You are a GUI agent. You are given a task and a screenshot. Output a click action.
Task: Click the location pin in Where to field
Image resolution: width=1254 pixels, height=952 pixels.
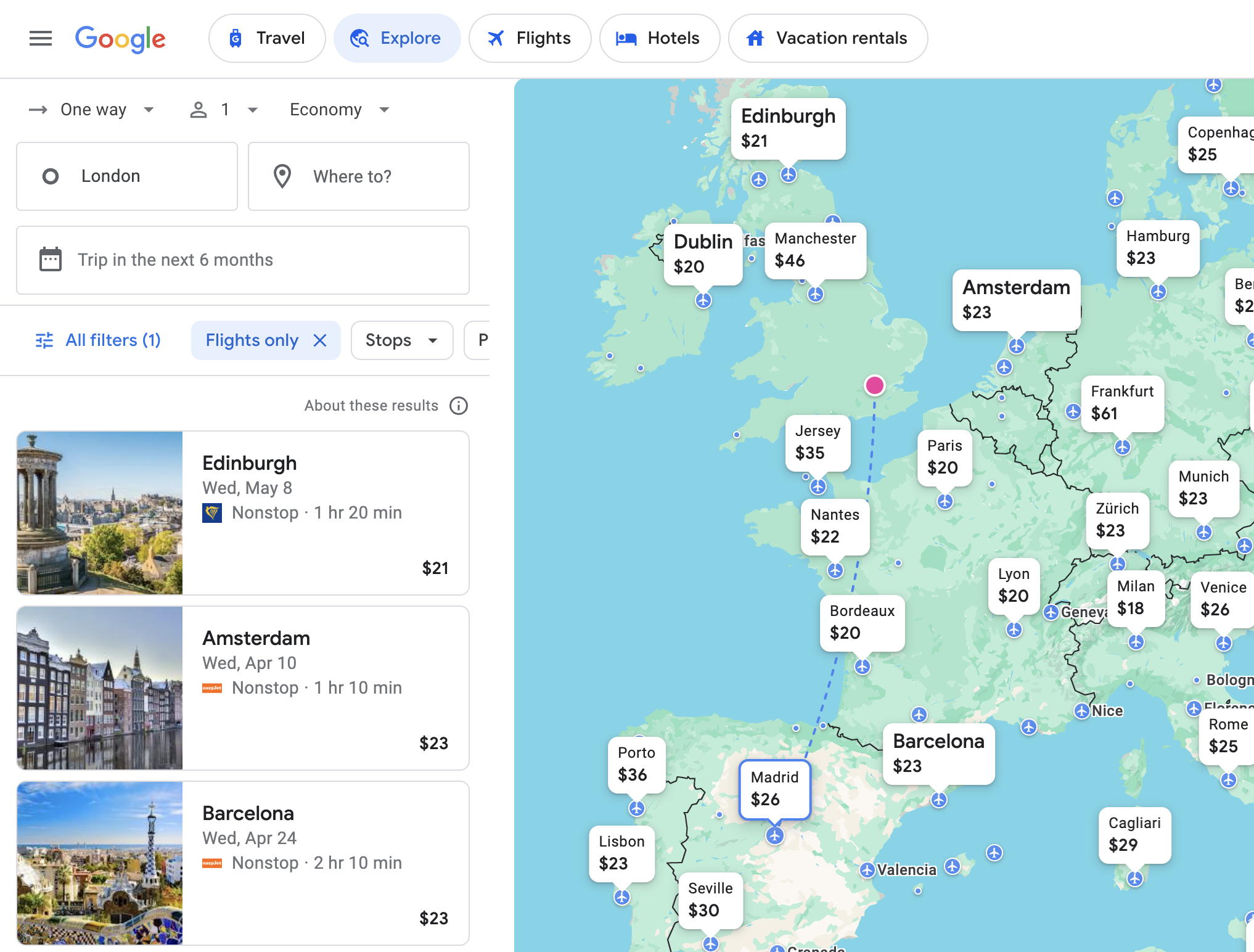point(282,176)
